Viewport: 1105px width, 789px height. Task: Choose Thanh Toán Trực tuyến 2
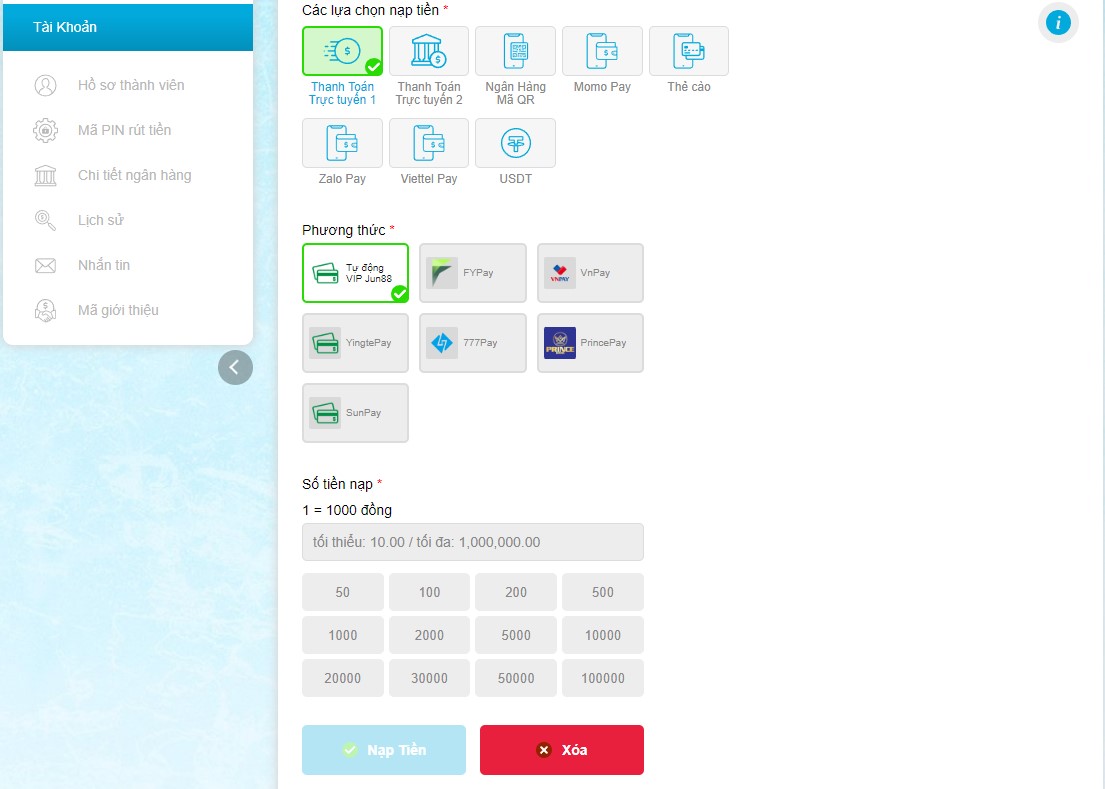pyautogui.click(x=428, y=51)
